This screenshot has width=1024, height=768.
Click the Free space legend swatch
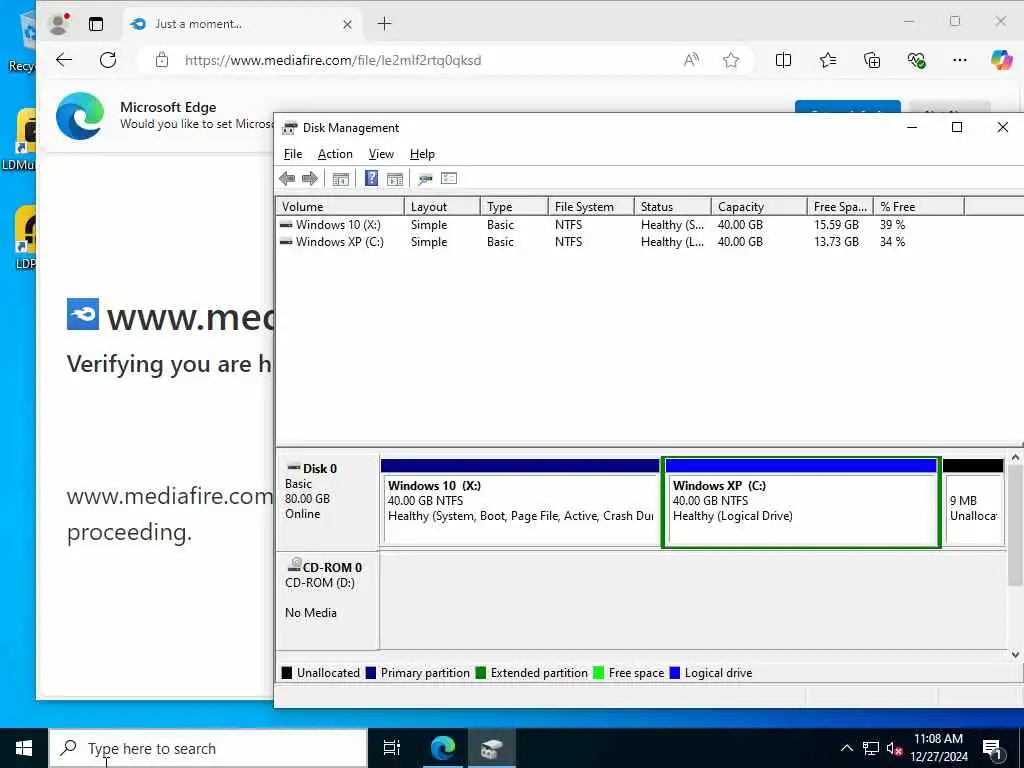click(598, 673)
